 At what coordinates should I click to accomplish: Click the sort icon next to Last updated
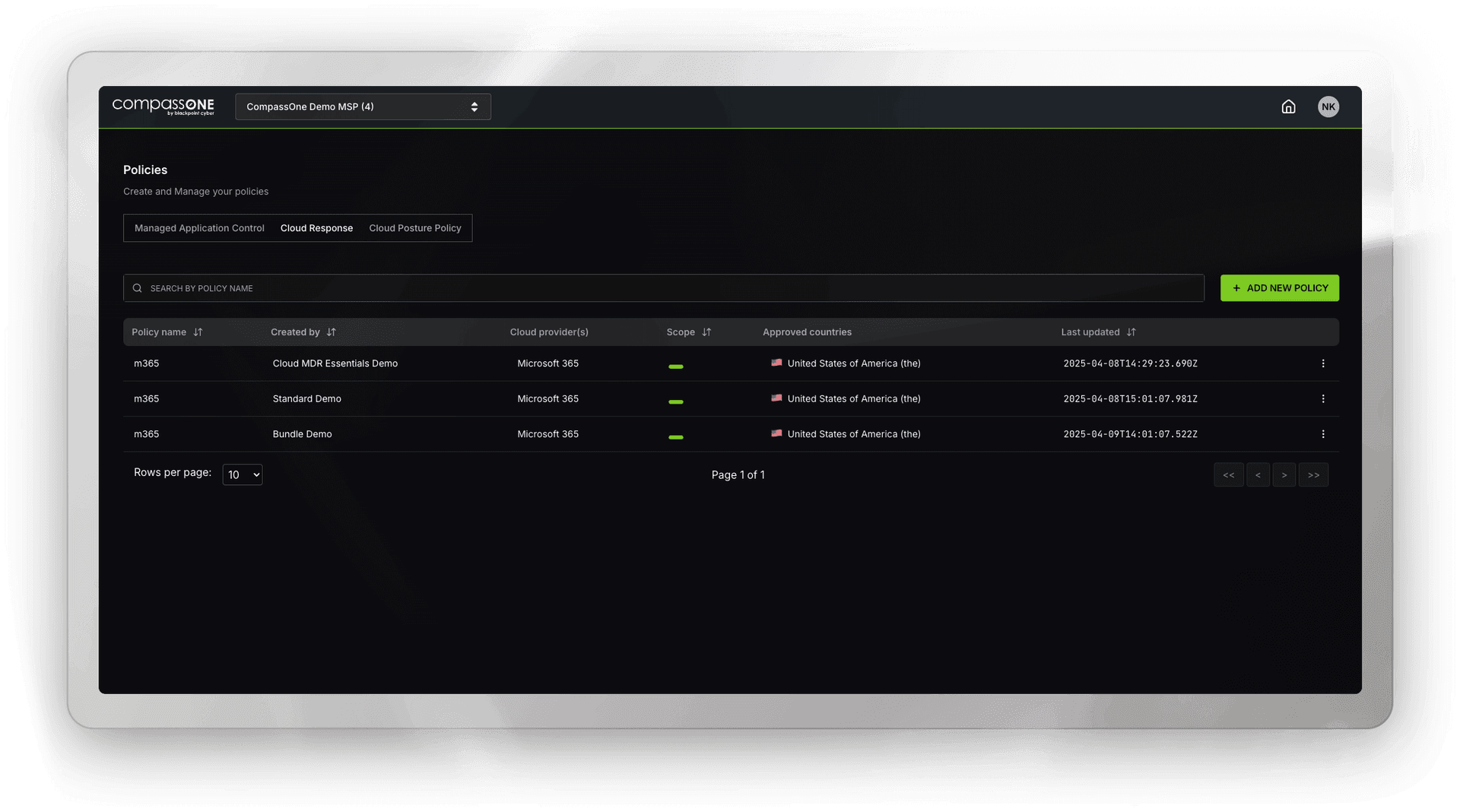[x=1131, y=332]
